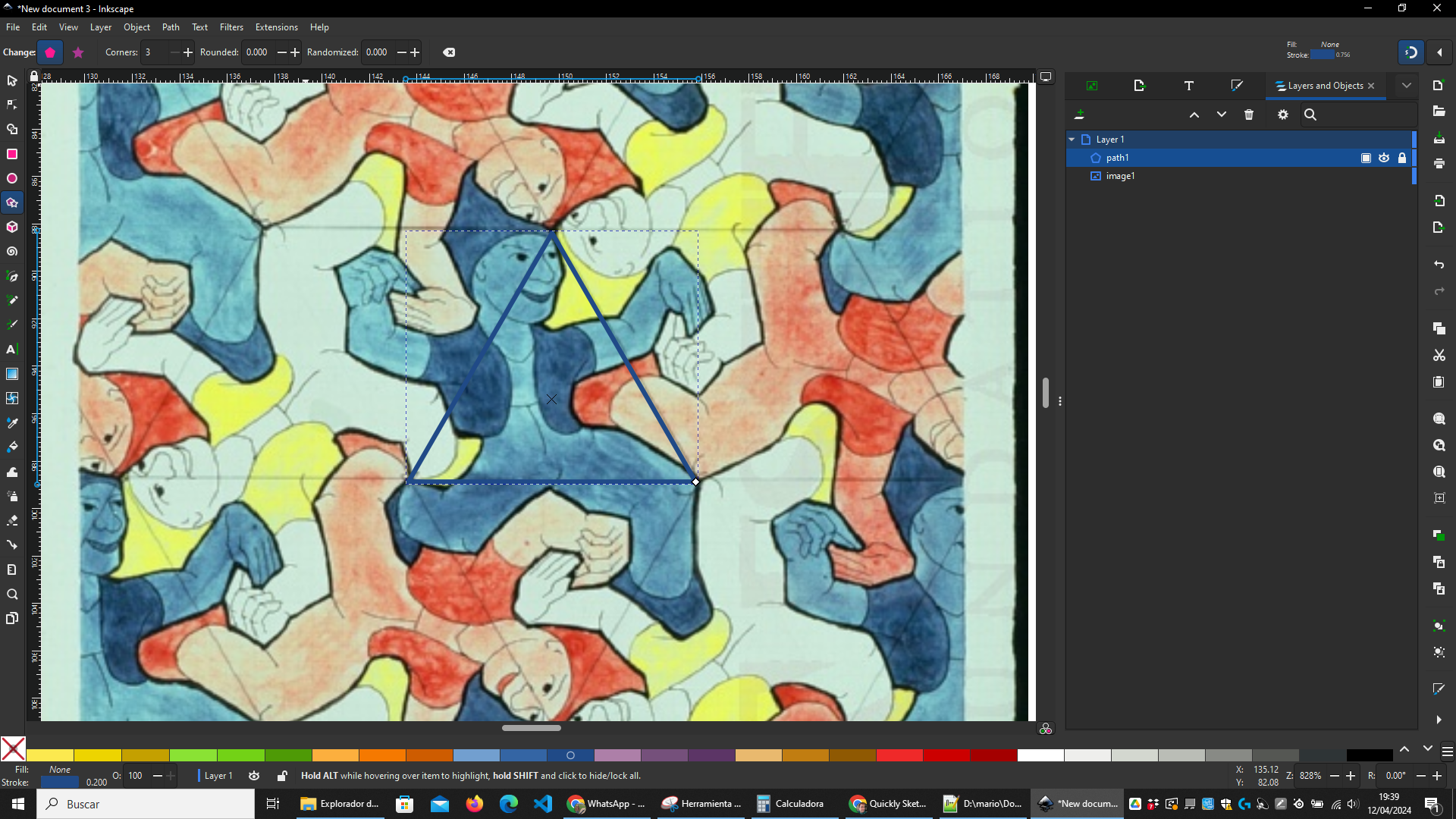Open the File menu
This screenshot has width=1456, height=819.
[13, 27]
